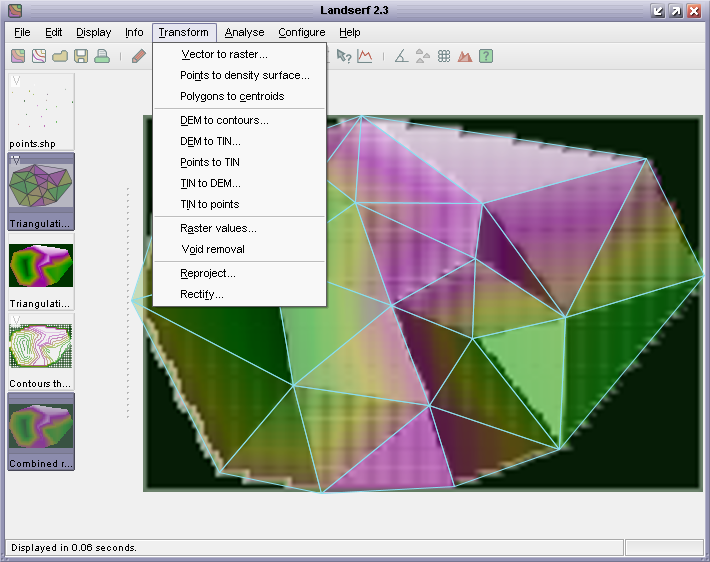Screen dimensions: 710x562
Task: Click the save floppy disk icon
Action: tap(81, 56)
